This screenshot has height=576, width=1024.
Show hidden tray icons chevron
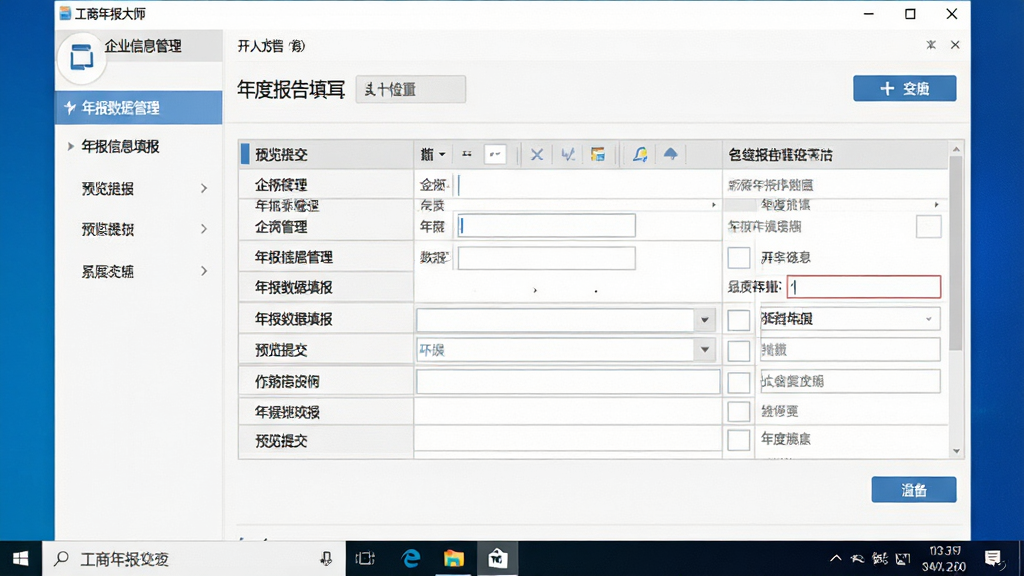point(835,558)
